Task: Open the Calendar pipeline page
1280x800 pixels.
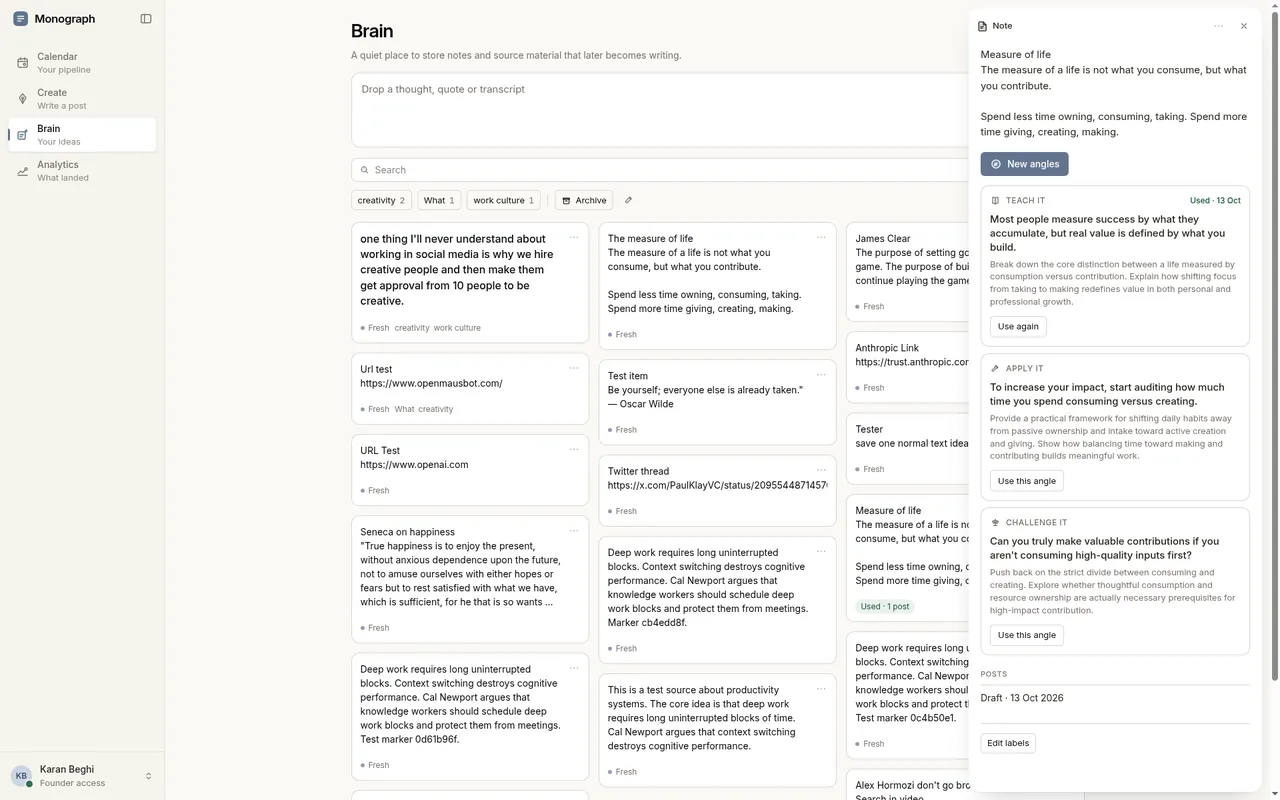Action: click(x=82, y=63)
